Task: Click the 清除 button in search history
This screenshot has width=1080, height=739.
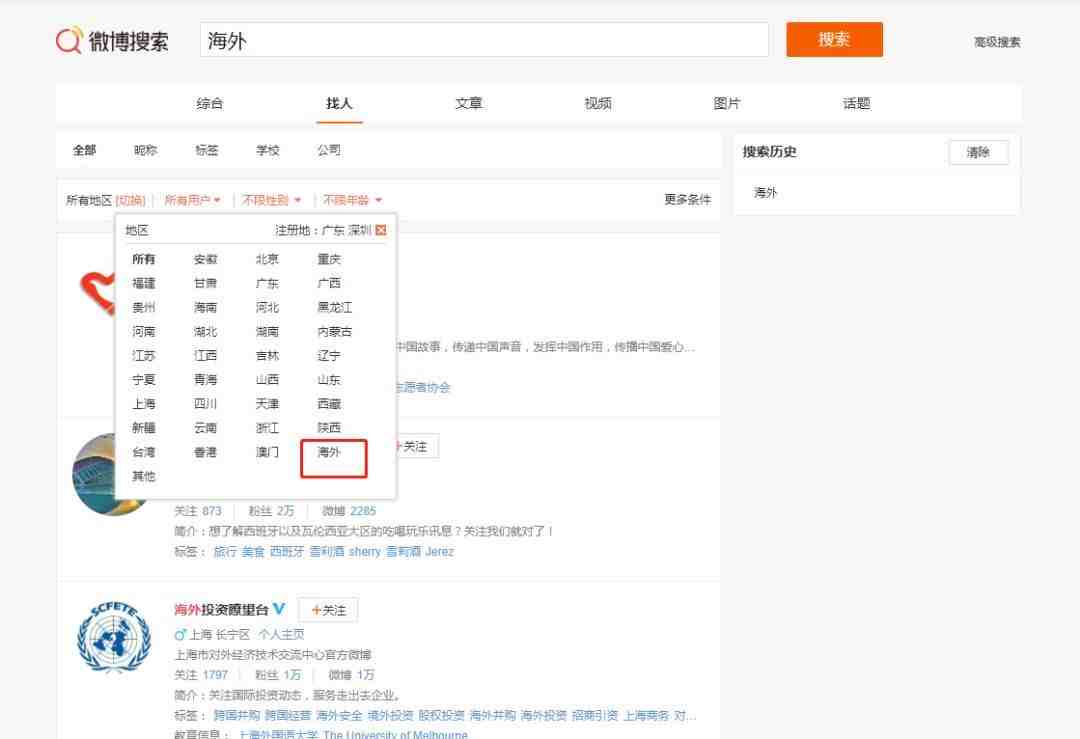Action: [978, 152]
